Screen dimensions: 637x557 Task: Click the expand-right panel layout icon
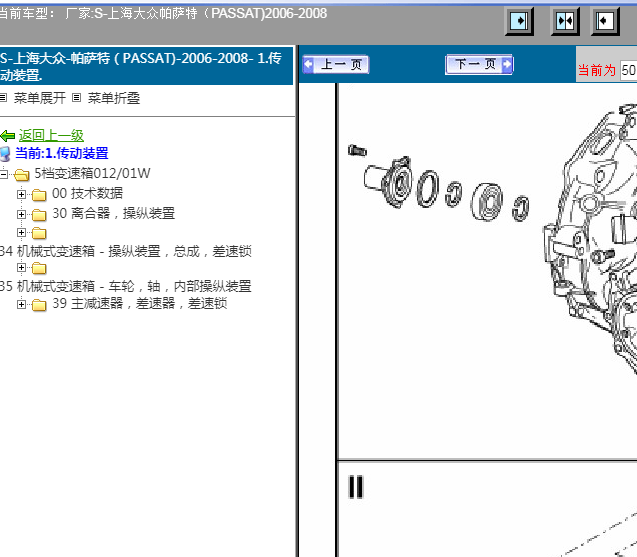[x=519, y=21]
